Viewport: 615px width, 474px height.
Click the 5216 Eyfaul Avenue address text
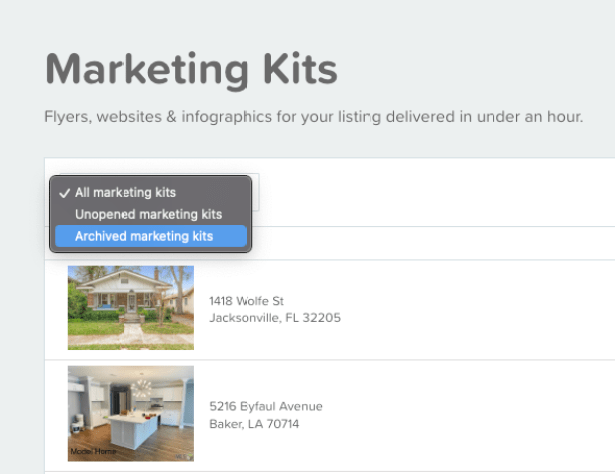[266, 406]
